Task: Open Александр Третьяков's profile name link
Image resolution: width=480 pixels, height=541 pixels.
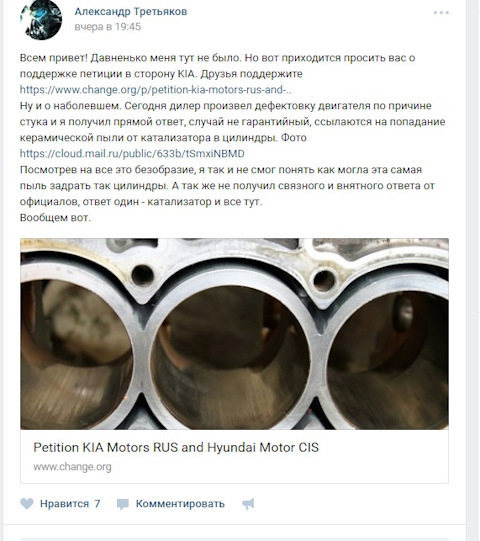Action: pyautogui.click(x=131, y=11)
